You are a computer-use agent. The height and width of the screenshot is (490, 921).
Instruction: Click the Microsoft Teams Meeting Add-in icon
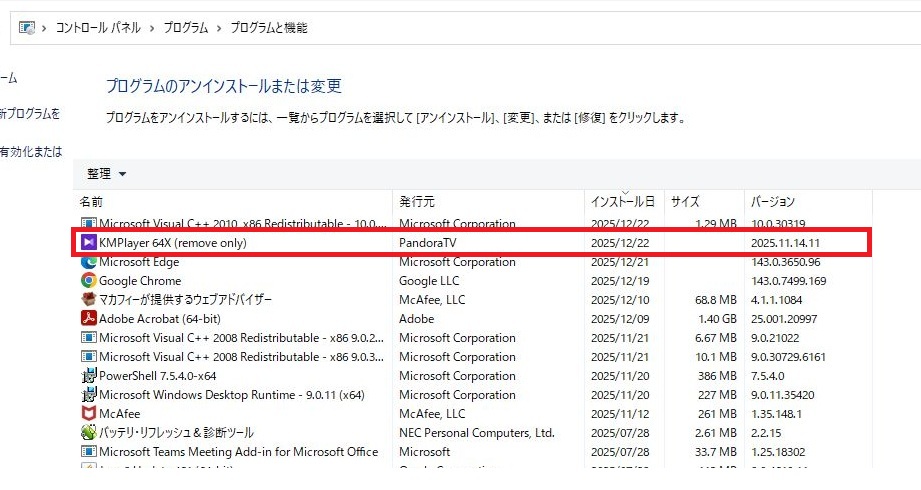(x=88, y=452)
